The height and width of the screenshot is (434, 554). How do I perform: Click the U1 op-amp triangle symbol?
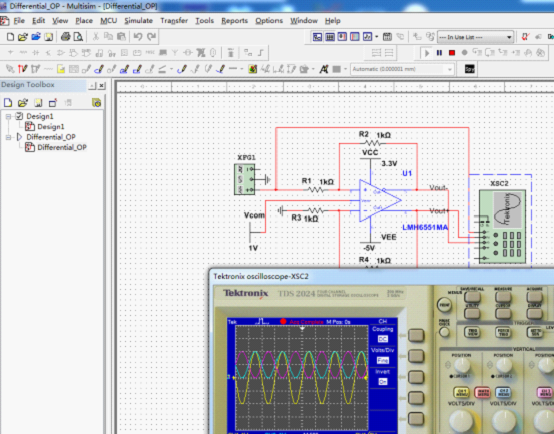pyautogui.click(x=380, y=200)
